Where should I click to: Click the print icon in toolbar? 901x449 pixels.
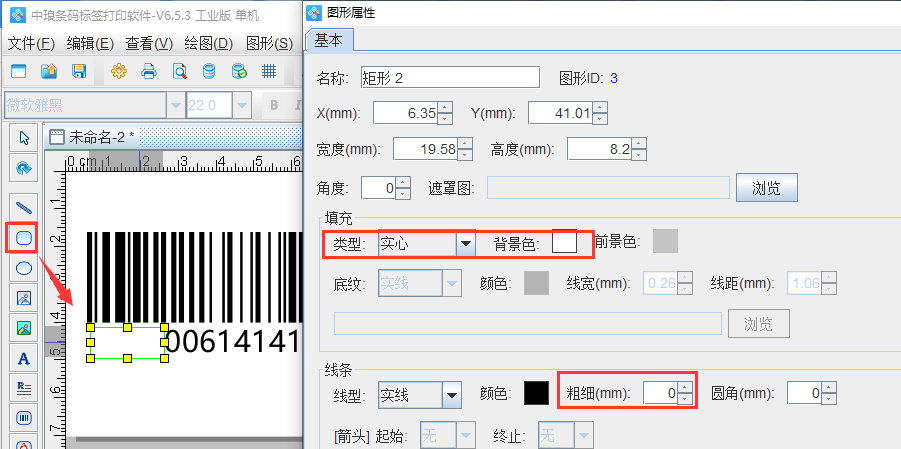[x=149, y=71]
